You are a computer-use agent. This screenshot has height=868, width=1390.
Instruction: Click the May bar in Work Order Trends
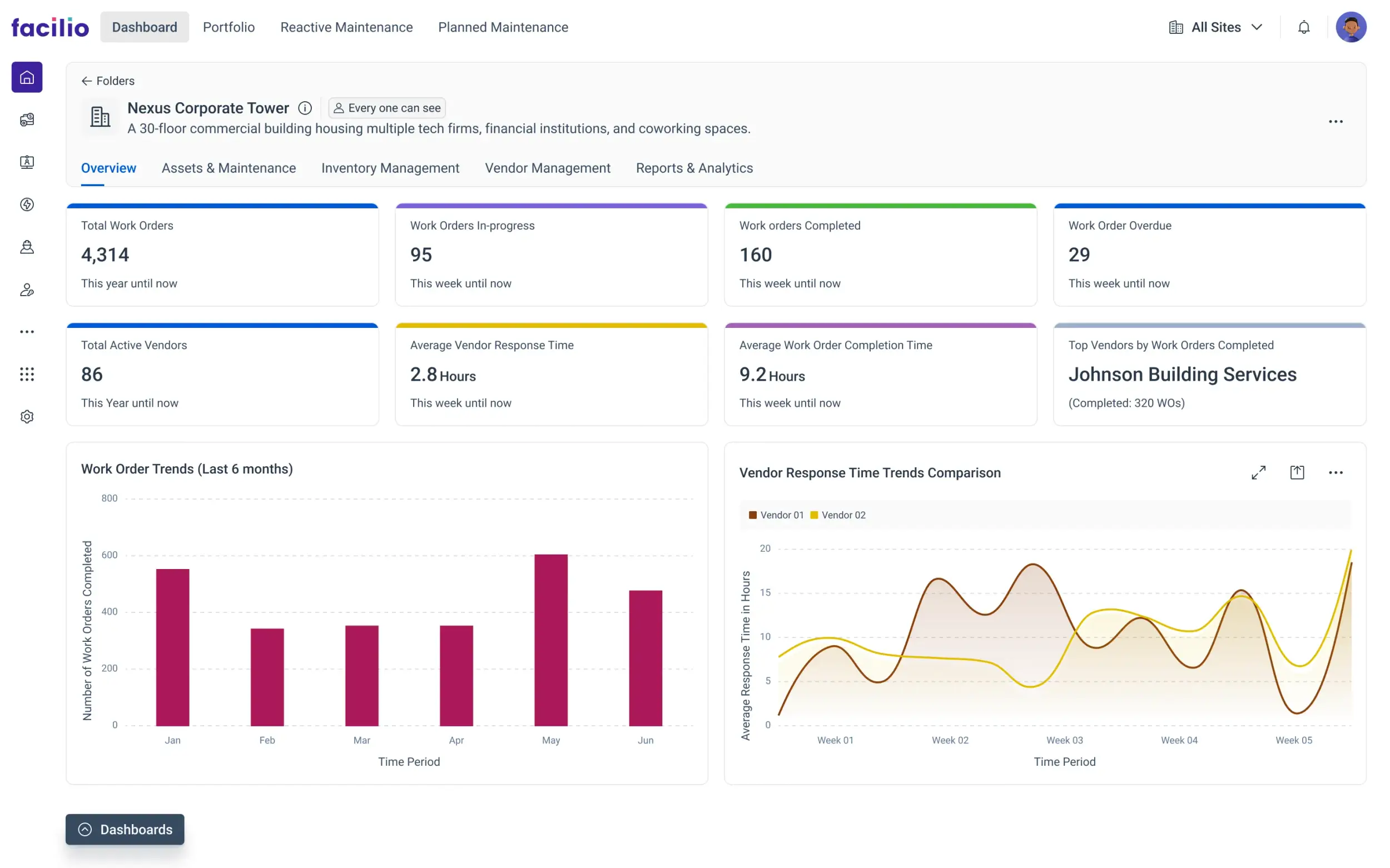tap(551, 640)
